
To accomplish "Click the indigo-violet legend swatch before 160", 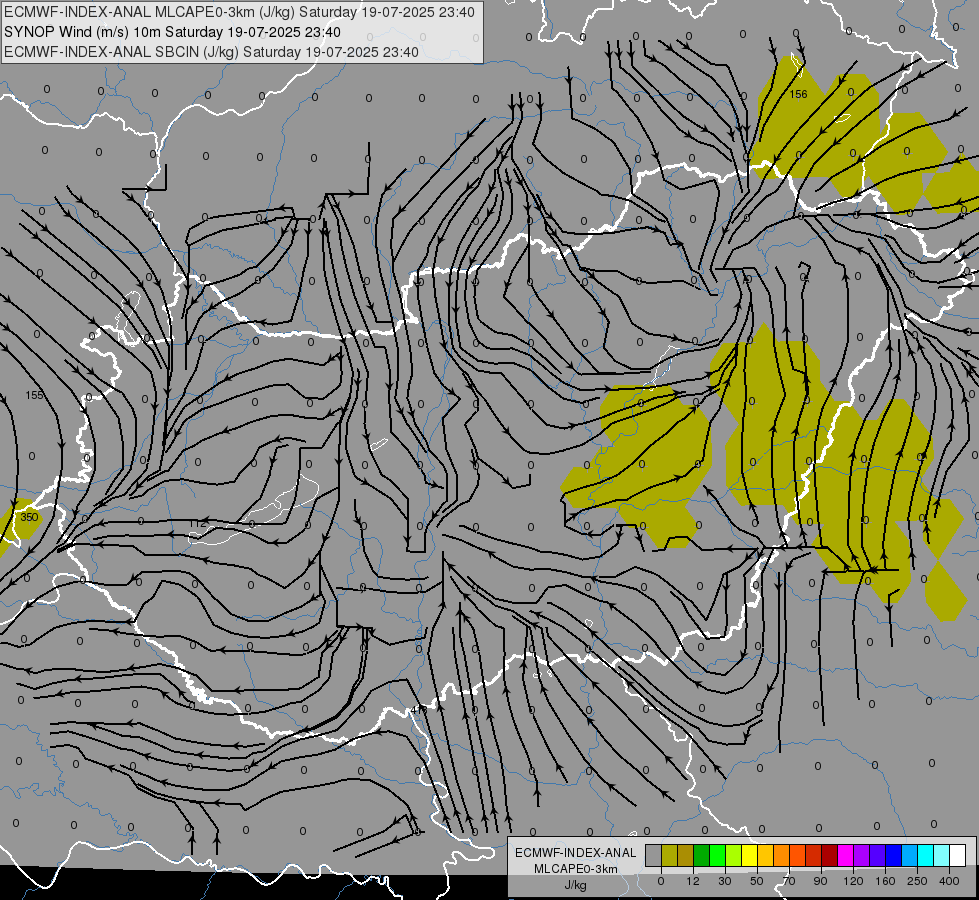I will click(x=878, y=855).
